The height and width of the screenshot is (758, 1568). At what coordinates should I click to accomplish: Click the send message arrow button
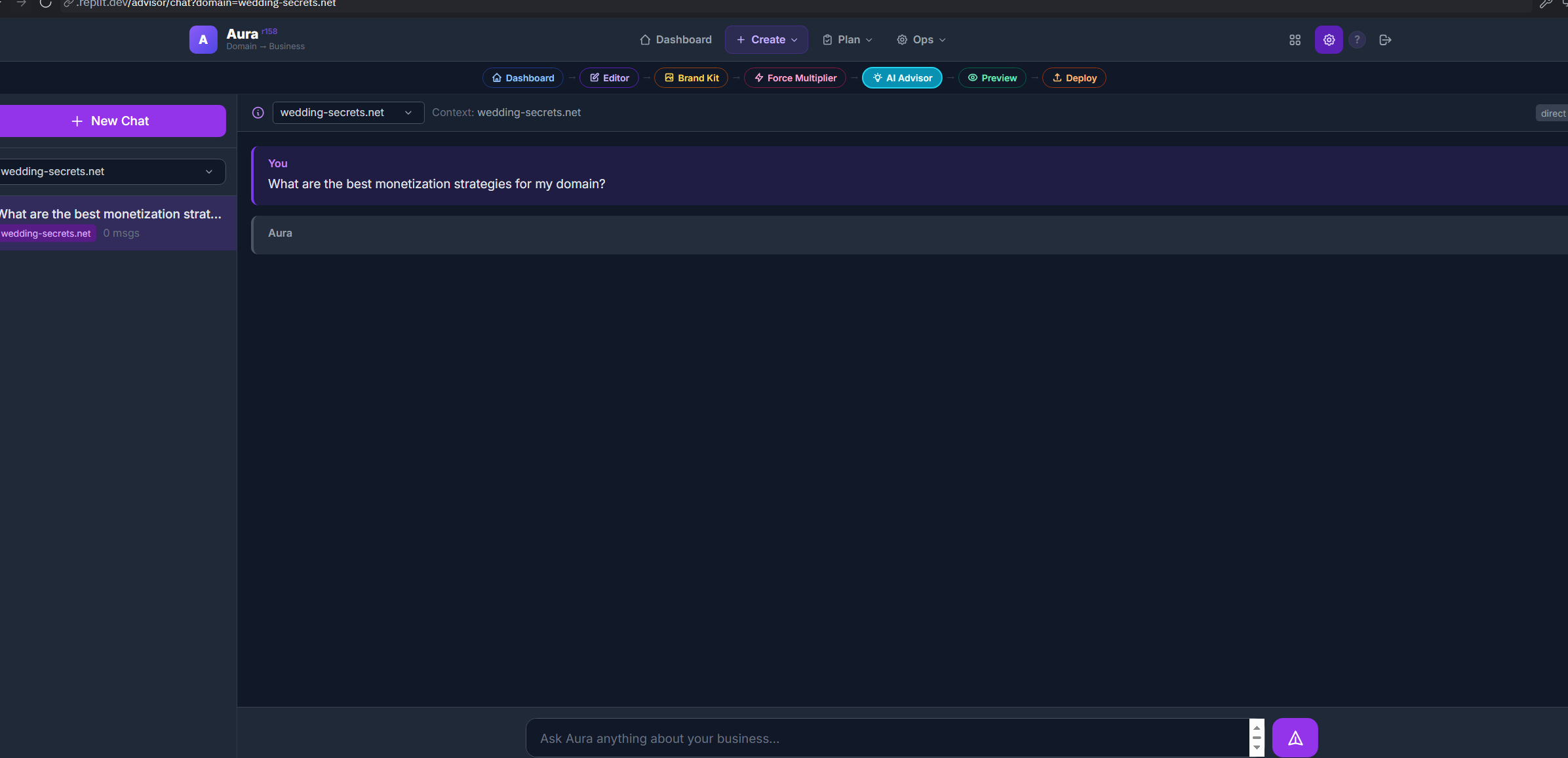click(x=1295, y=738)
